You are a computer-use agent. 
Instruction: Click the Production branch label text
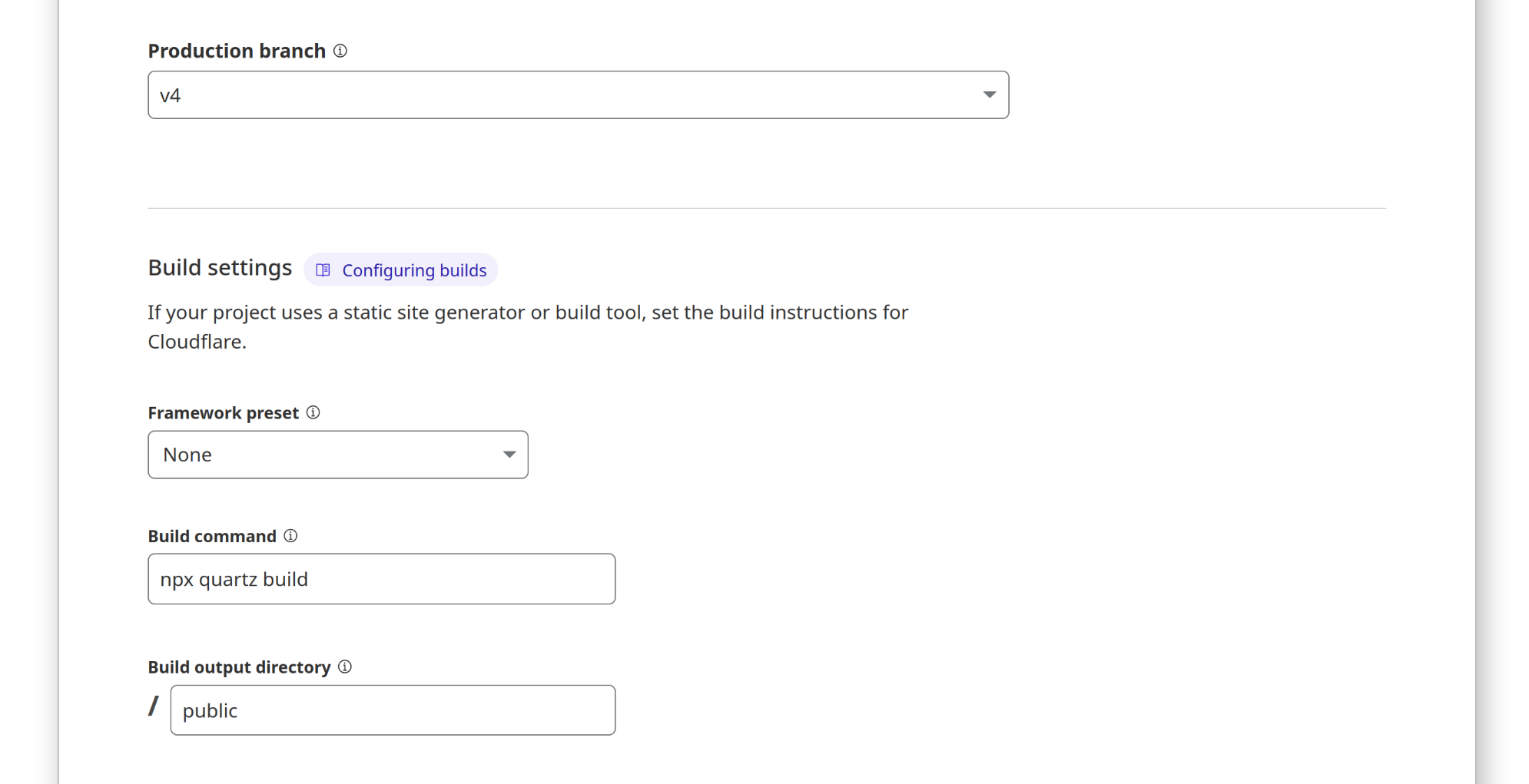(237, 51)
